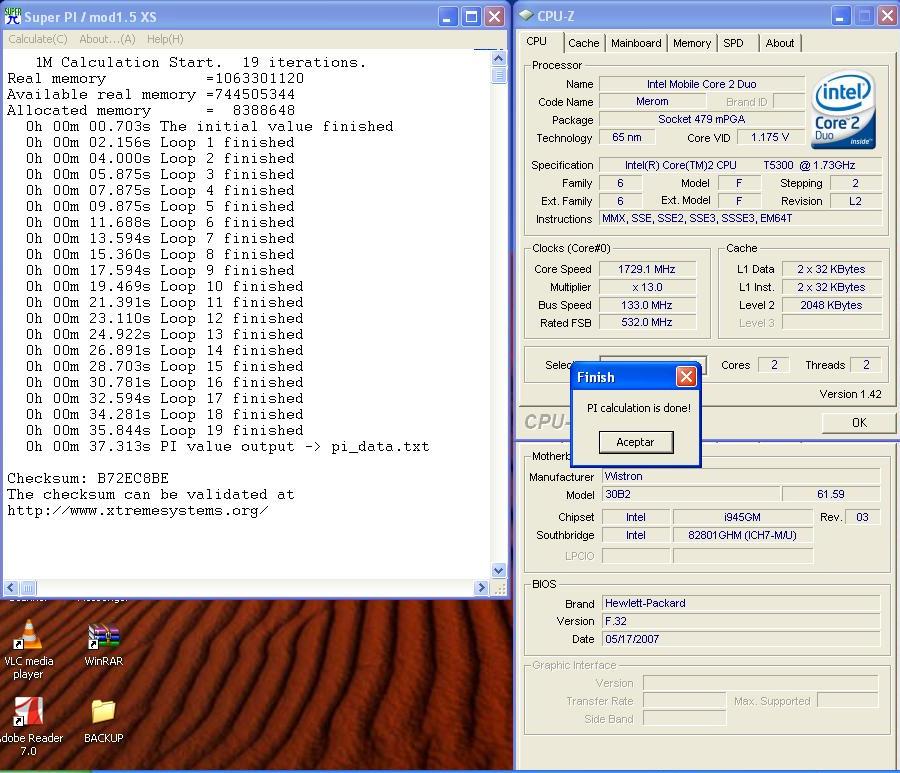Screen dimensions: 900x773
Task: Minimize the Super PI window
Action: point(448,17)
